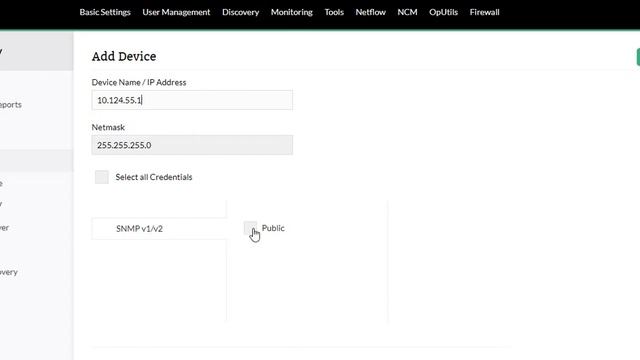Select the Tools menu item
The height and width of the screenshot is (360, 640).
[334, 12]
